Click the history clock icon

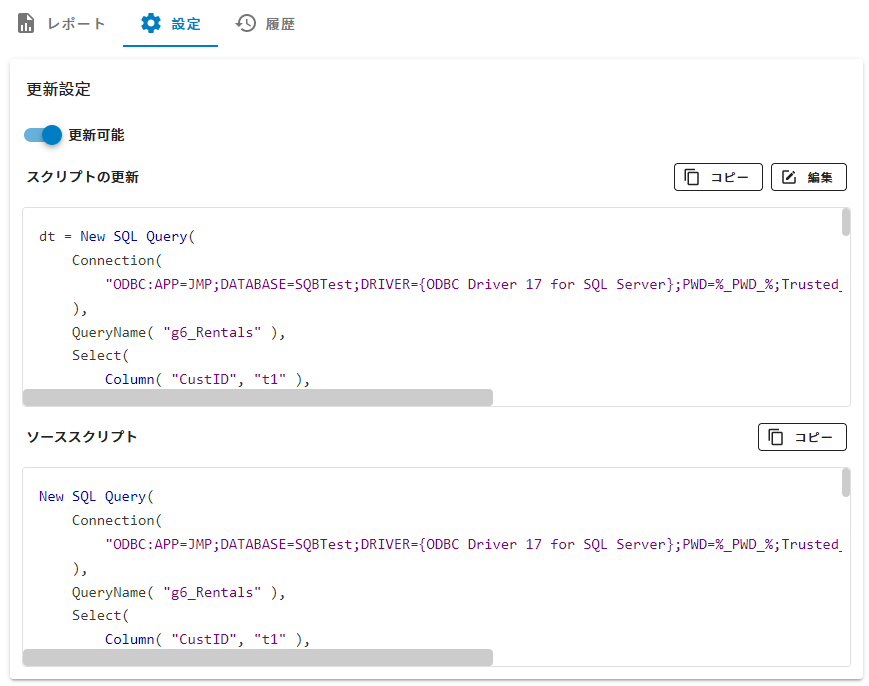click(x=245, y=24)
